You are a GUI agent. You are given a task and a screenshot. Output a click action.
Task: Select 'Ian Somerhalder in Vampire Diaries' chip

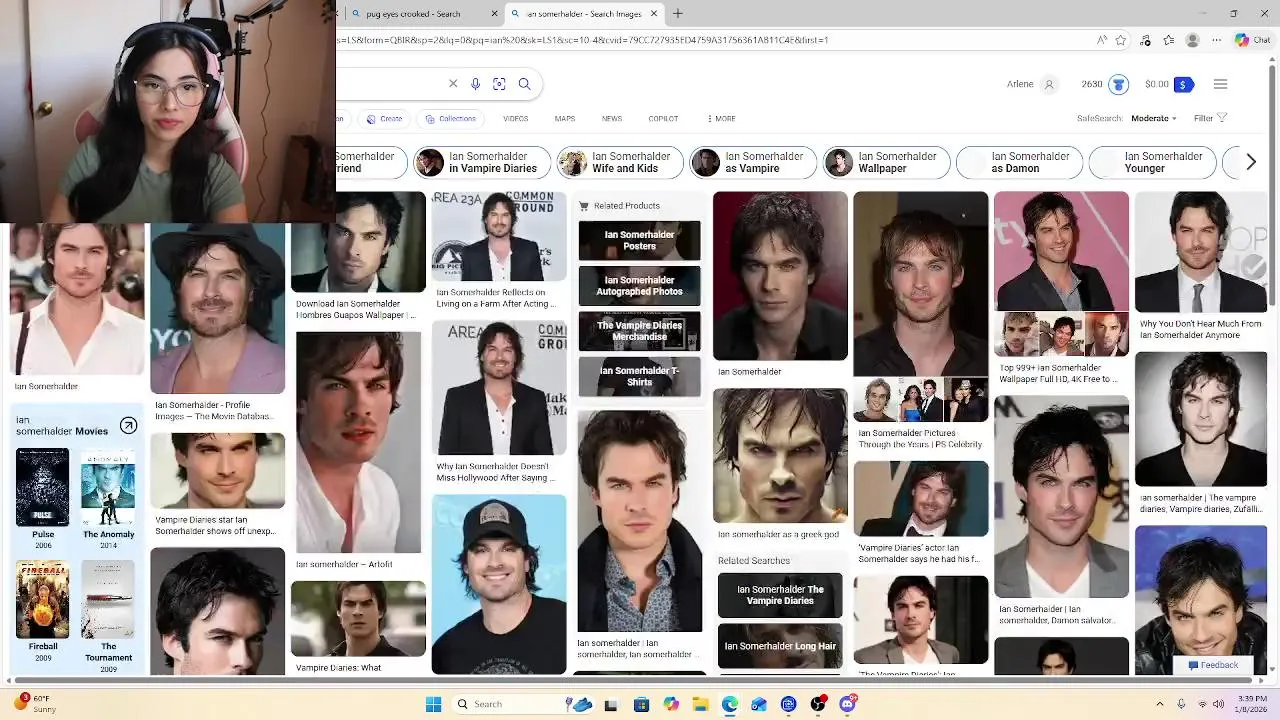(482, 162)
